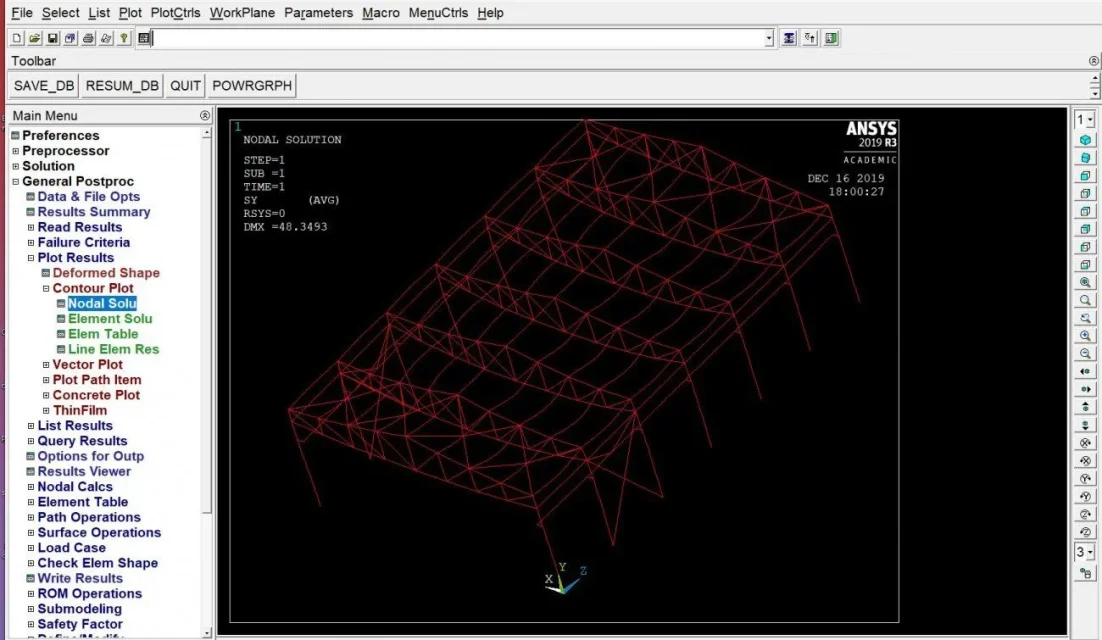Click the Rotate +Z axis icon
This screenshot has height=640, width=1102.
click(1085, 514)
